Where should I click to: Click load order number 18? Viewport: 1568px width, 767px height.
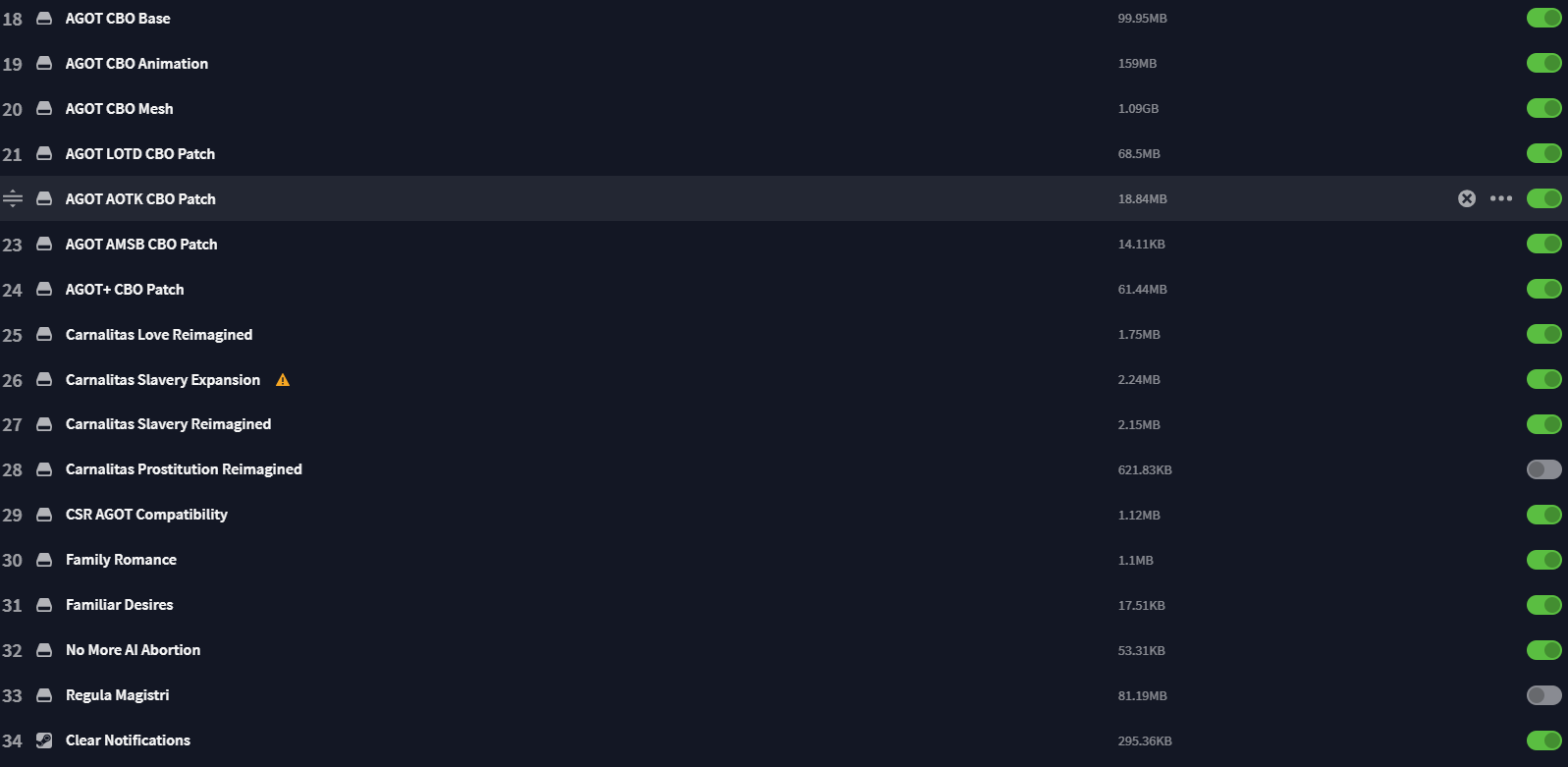click(x=12, y=19)
